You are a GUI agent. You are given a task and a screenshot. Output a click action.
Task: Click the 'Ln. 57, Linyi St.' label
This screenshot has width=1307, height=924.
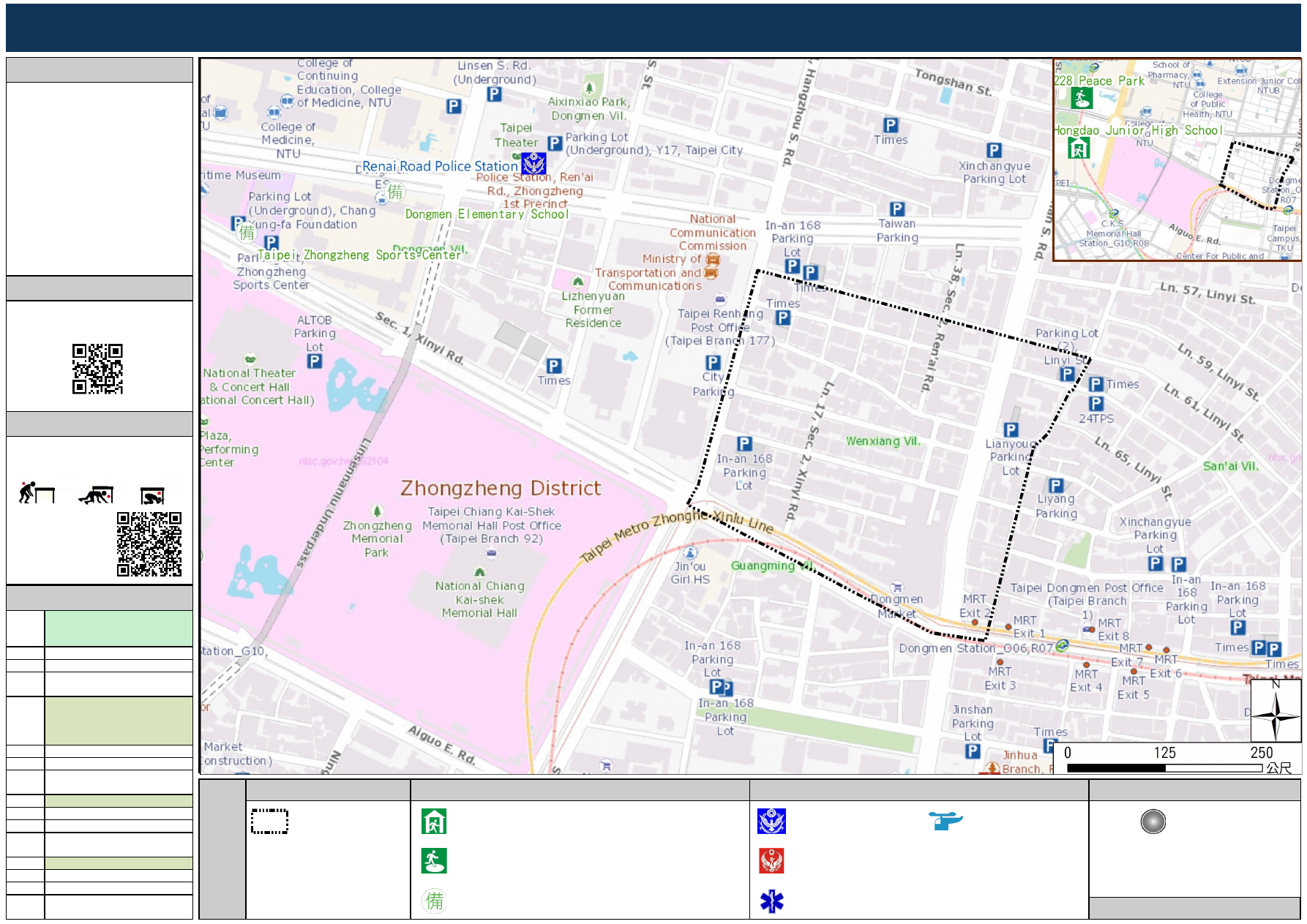[x=1207, y=293]
